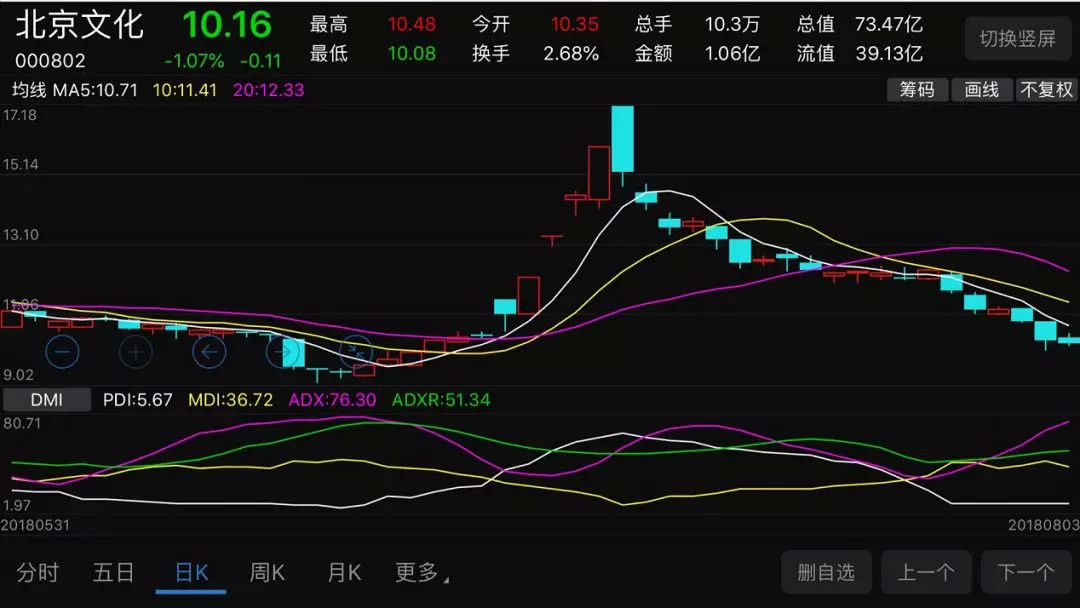Tap the 今开 value 10.35
Screen dimensions: 1080x608
click(x=574, y=25)
